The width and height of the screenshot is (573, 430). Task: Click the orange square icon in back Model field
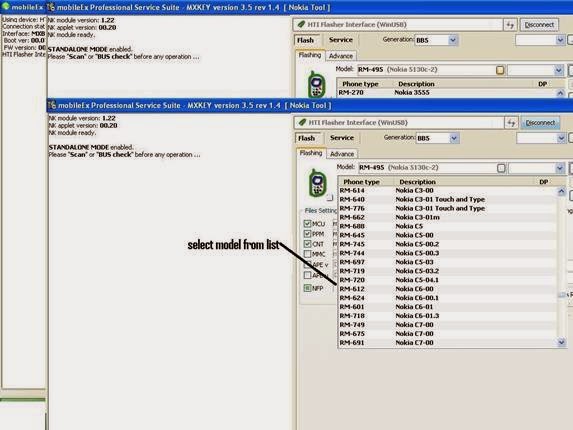[500, 70]
